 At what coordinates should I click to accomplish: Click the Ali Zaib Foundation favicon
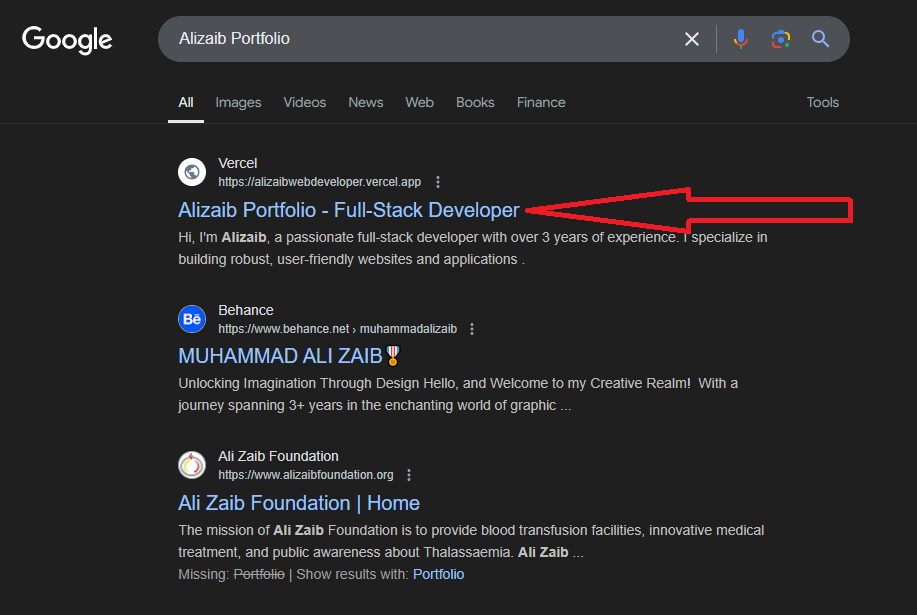point(192,465)
